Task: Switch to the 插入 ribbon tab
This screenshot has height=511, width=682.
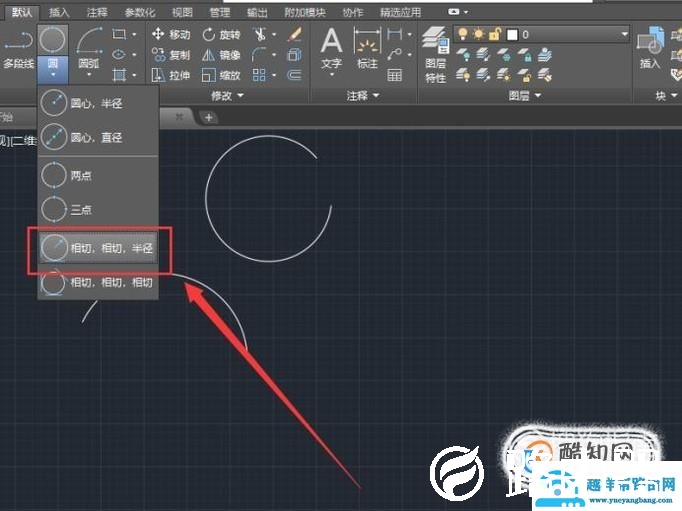Action: point(60,12)
